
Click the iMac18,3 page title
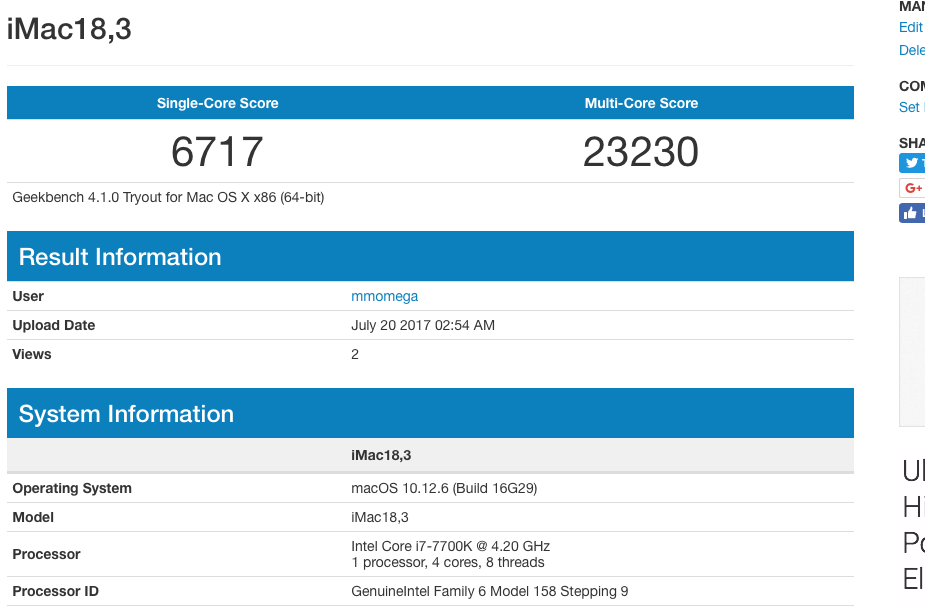69,28
